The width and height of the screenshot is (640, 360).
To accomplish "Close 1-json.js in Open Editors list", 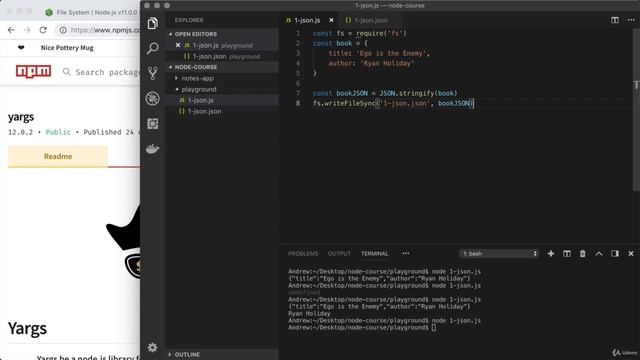I will pos(178,45).
